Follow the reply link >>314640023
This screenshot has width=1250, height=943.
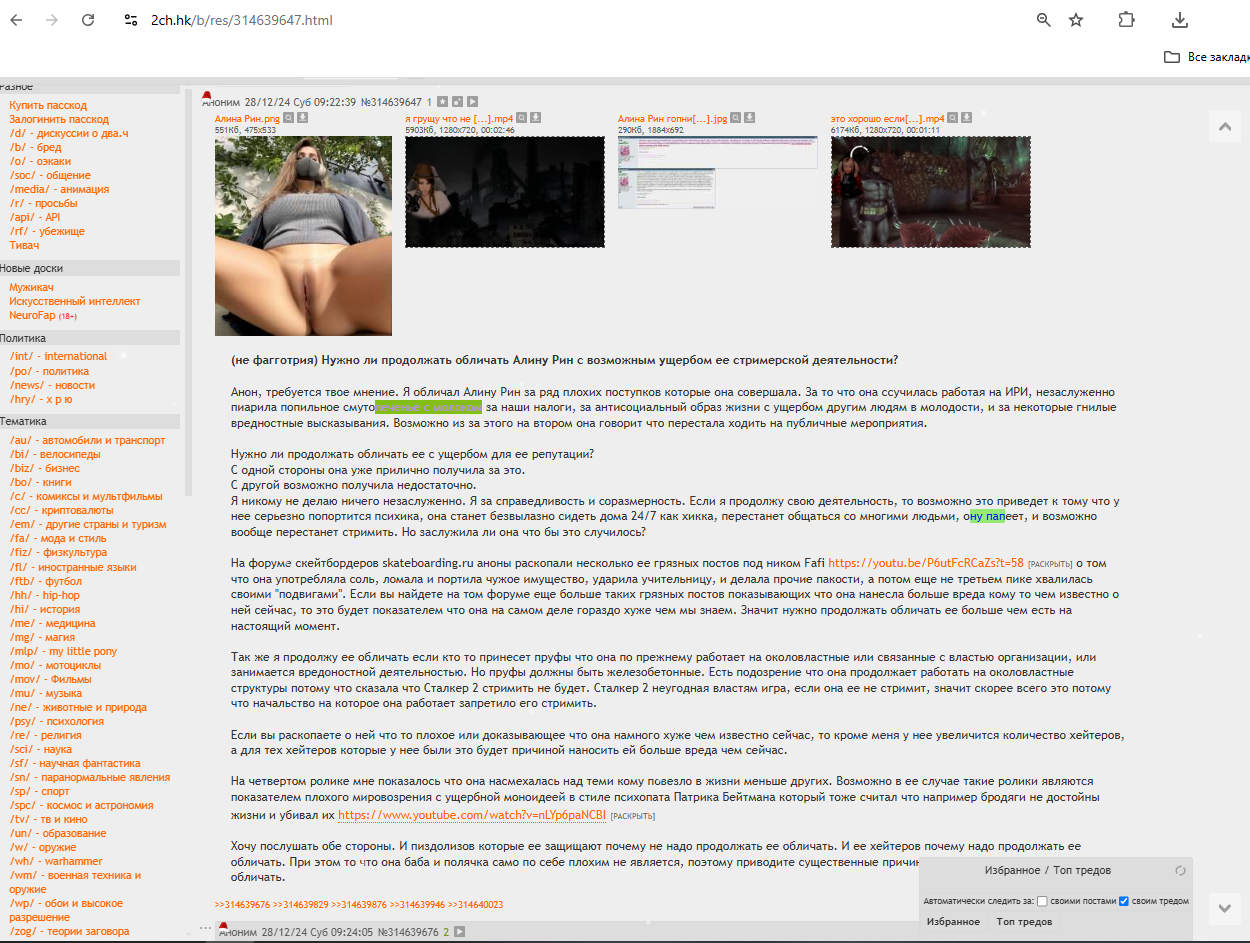click(475, 904)
